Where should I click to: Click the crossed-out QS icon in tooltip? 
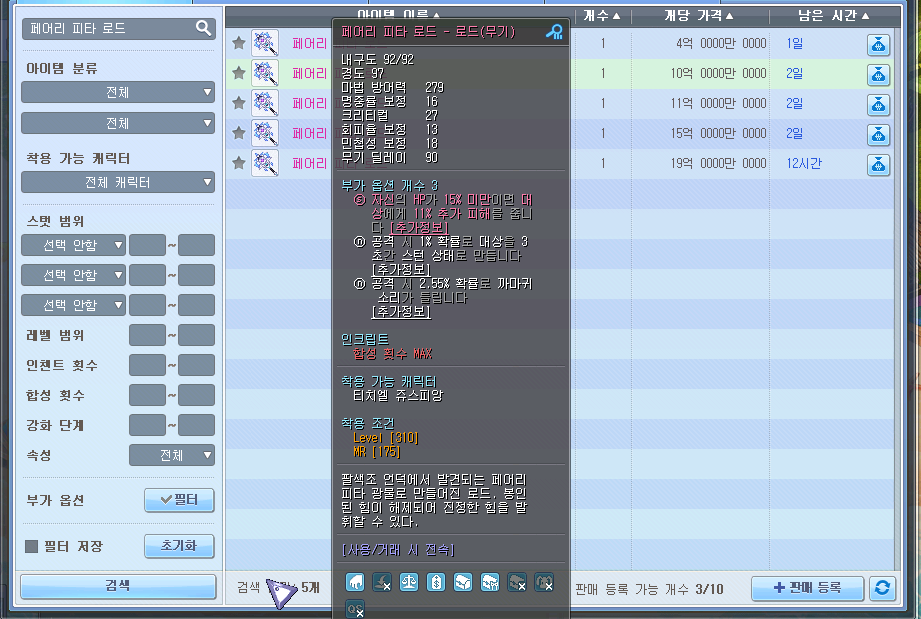(x=355, y=608)
